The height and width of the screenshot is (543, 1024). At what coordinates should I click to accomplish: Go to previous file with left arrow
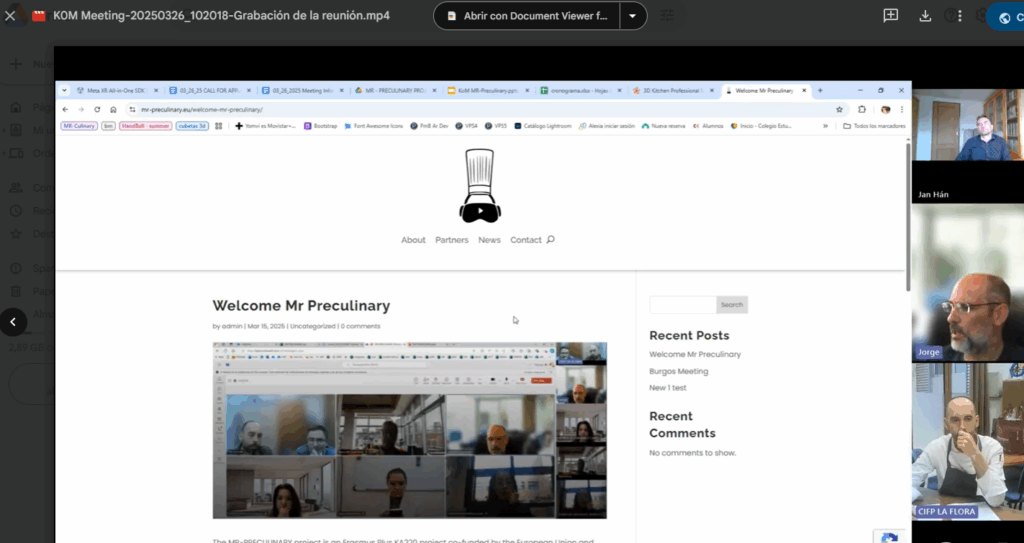pos(13,322)
